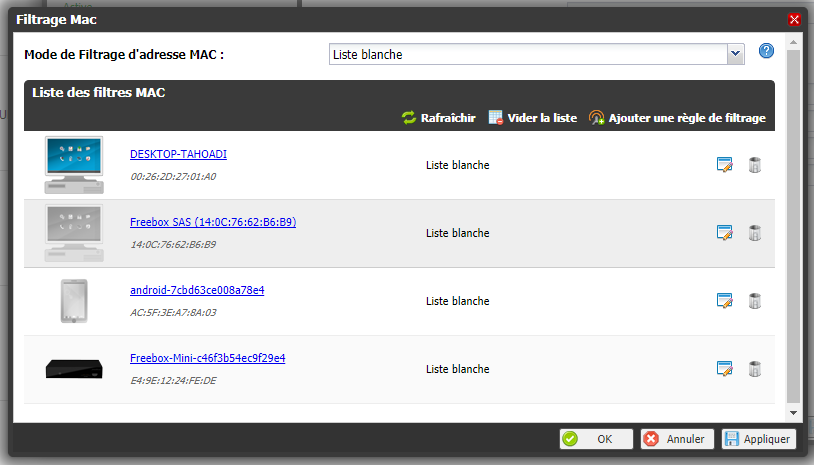The width and height of the screenshot is (814, 465).
Task: Refresh list with Rafraîchir
Action: (439, 118)
